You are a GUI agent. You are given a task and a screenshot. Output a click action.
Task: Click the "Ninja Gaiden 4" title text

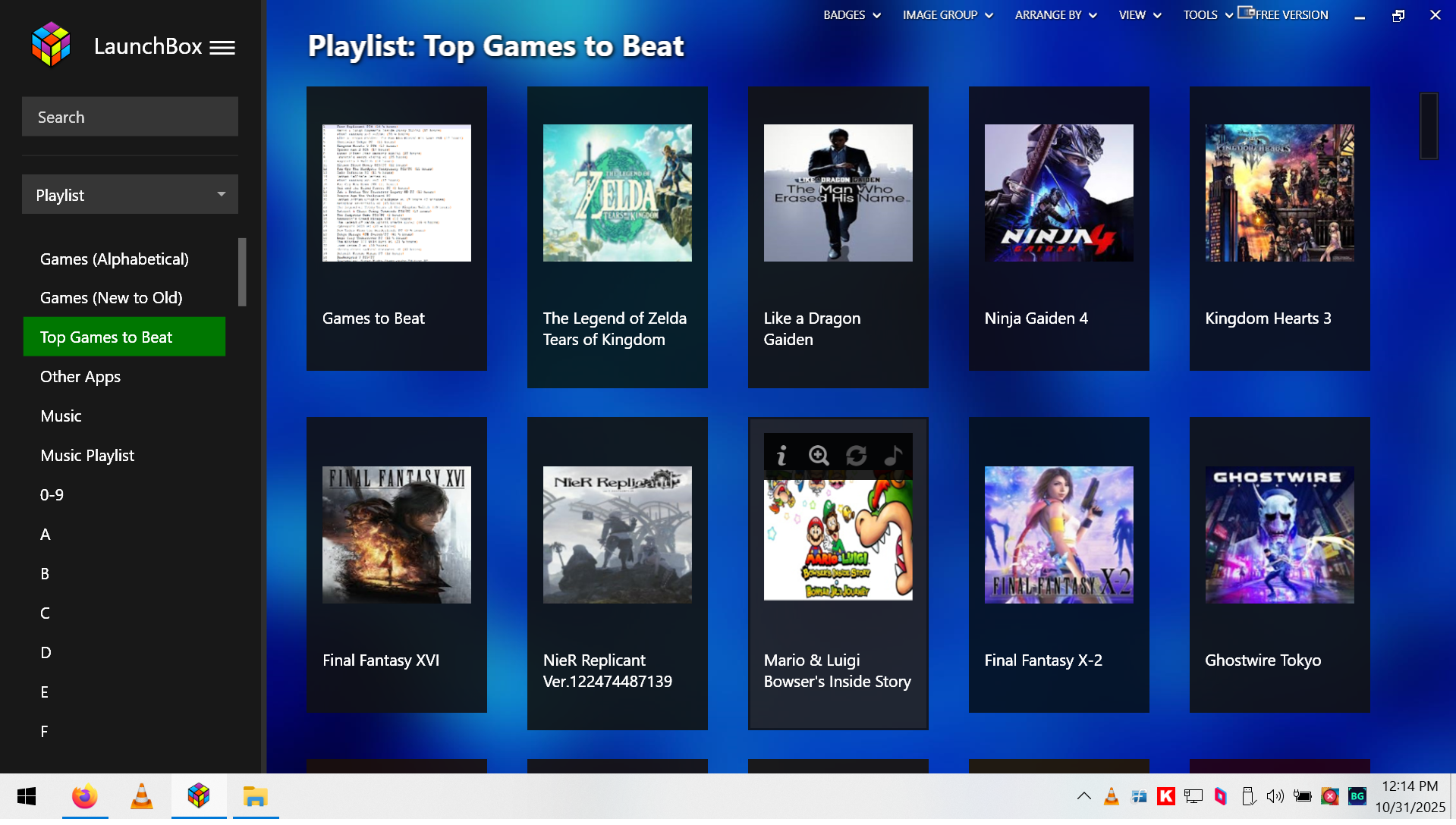tap(1036, 318)
